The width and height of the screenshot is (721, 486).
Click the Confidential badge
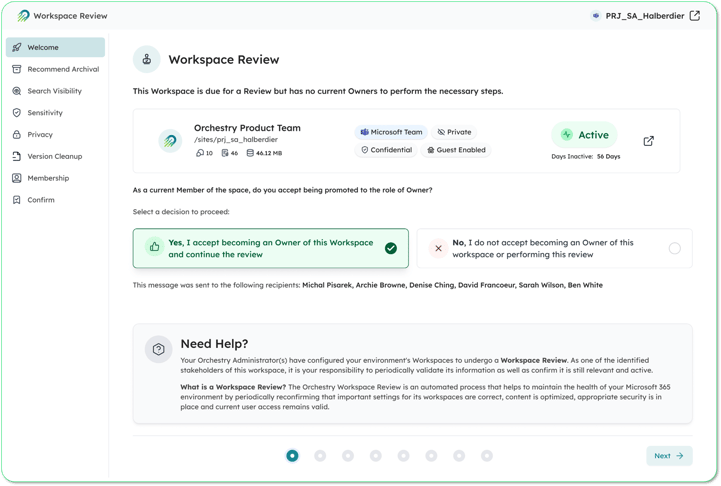coord(386,150)
